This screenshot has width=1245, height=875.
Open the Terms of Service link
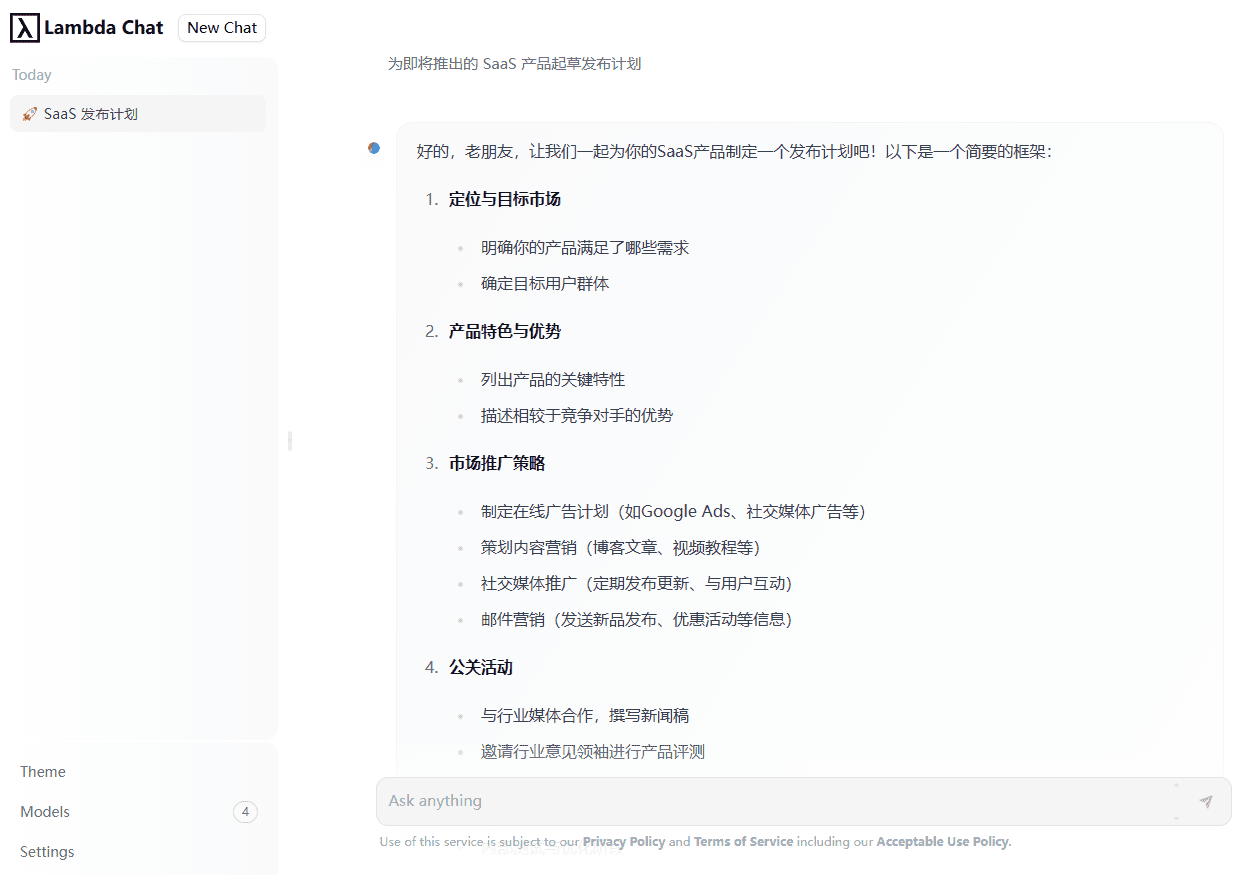pos(743,842)
